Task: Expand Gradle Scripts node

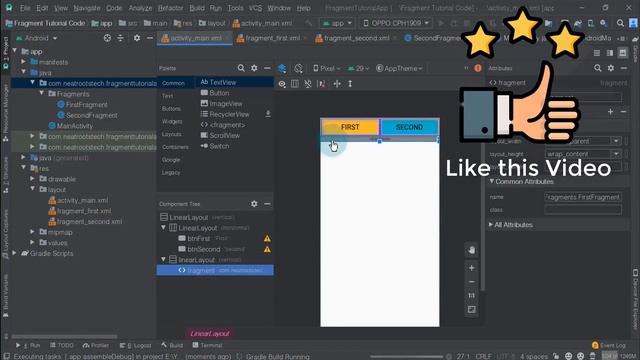Action: pyautogui.click(x=15, y=253)
